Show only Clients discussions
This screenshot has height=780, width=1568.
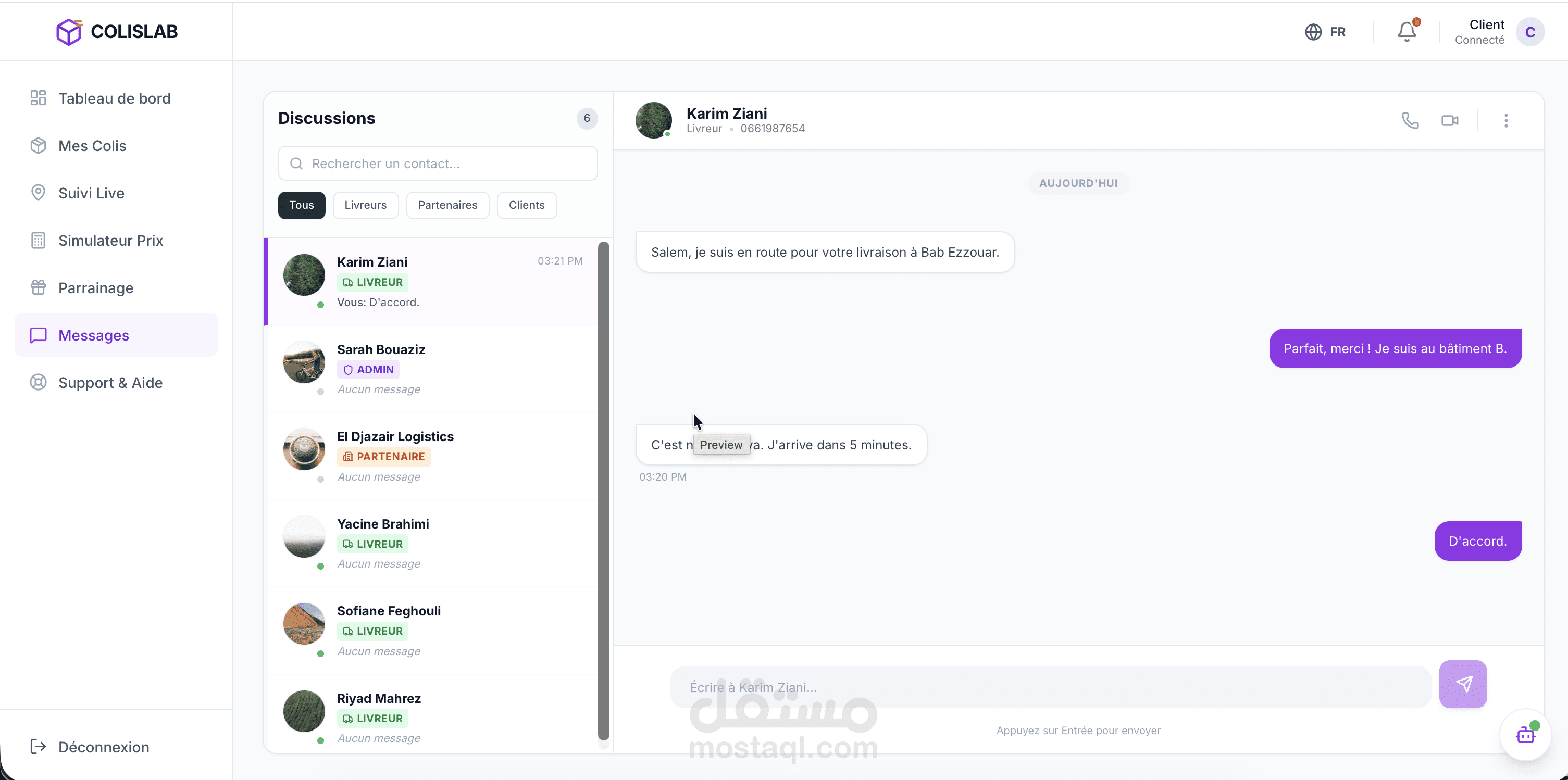click(x=527, y=205)
